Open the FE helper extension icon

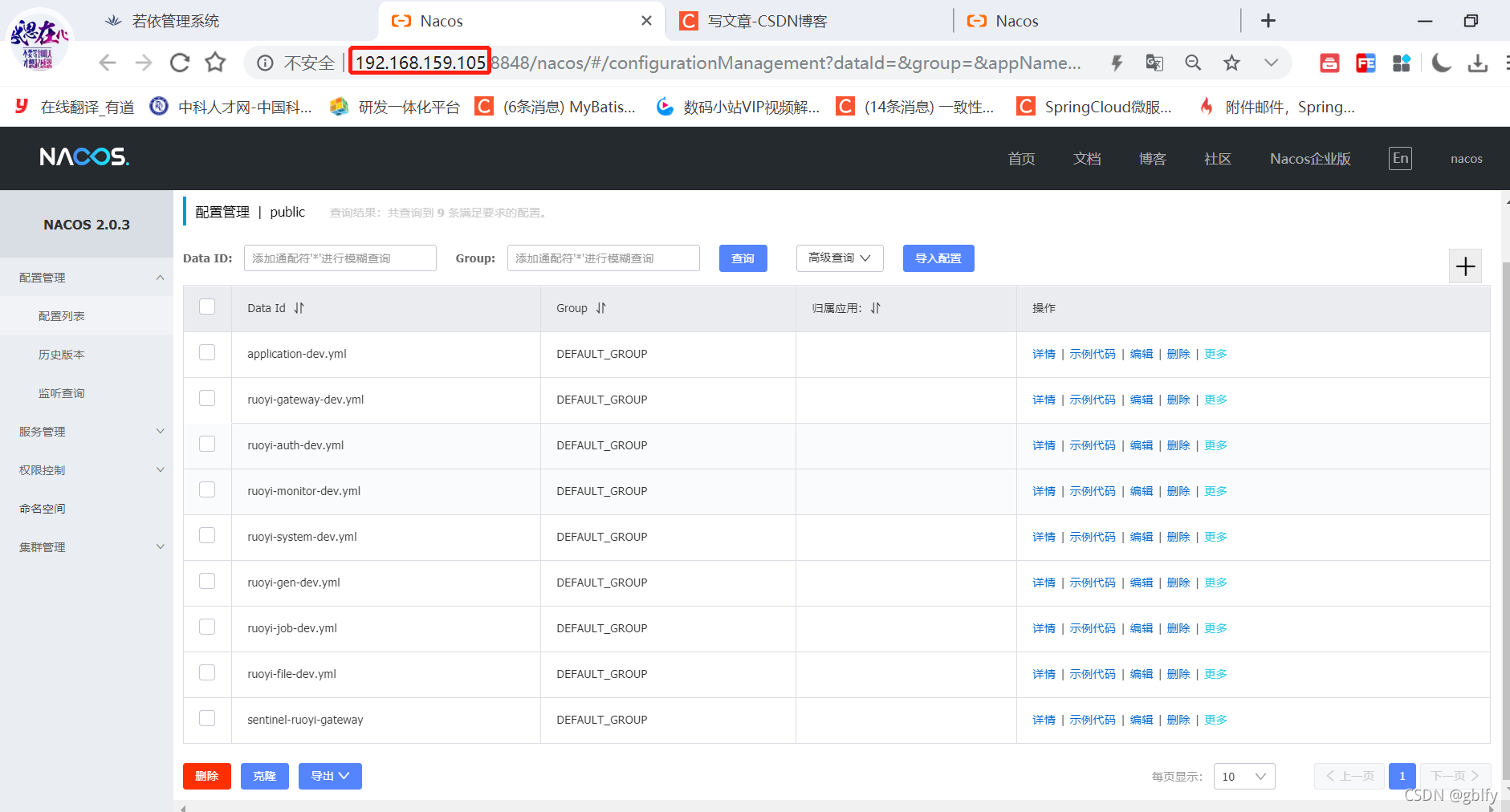[1366, 63]
